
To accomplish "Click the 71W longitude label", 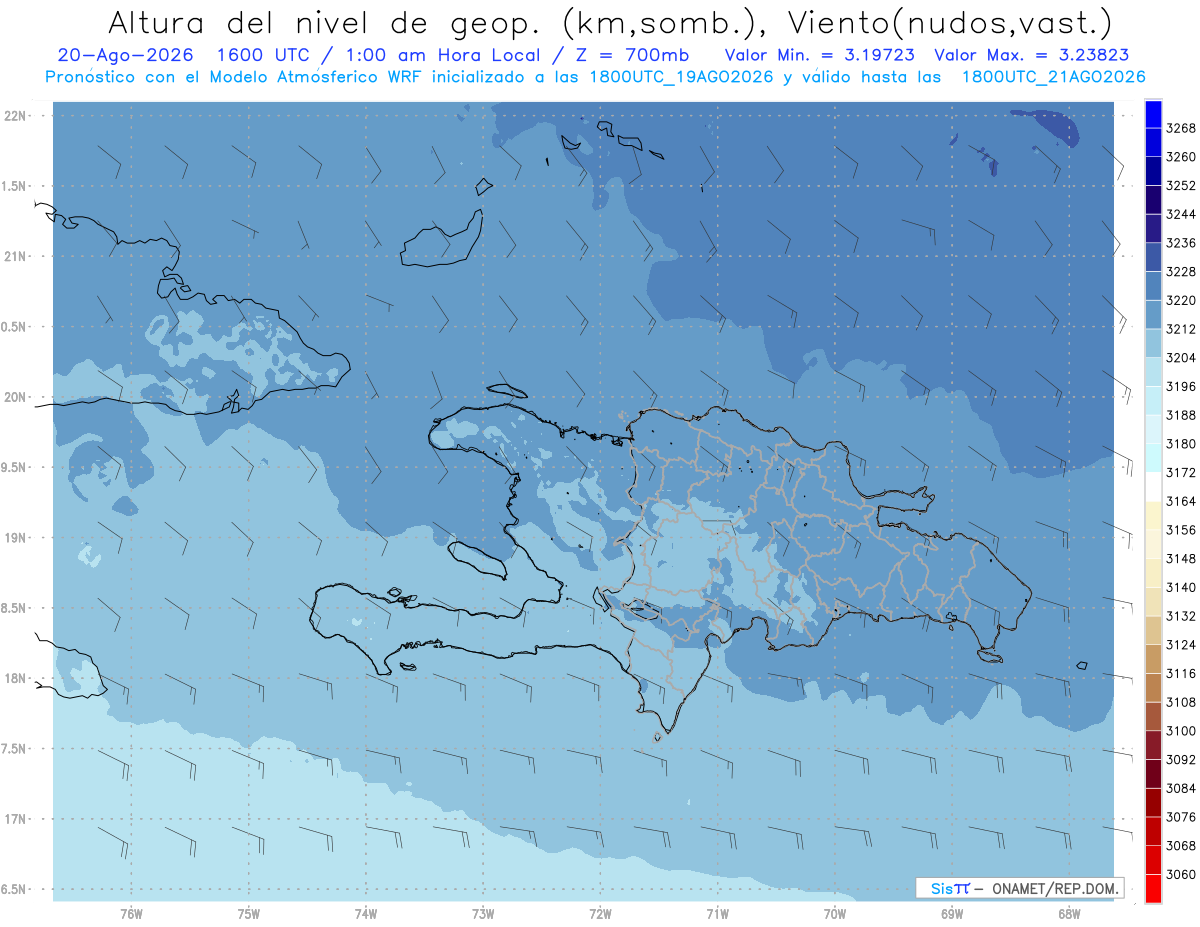I will (x=717, y=915).
